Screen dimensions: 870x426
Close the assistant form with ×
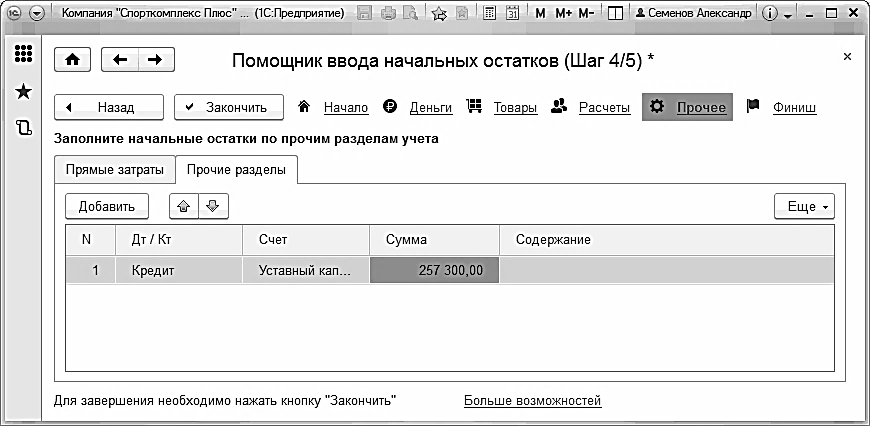[x=848, y=56]
